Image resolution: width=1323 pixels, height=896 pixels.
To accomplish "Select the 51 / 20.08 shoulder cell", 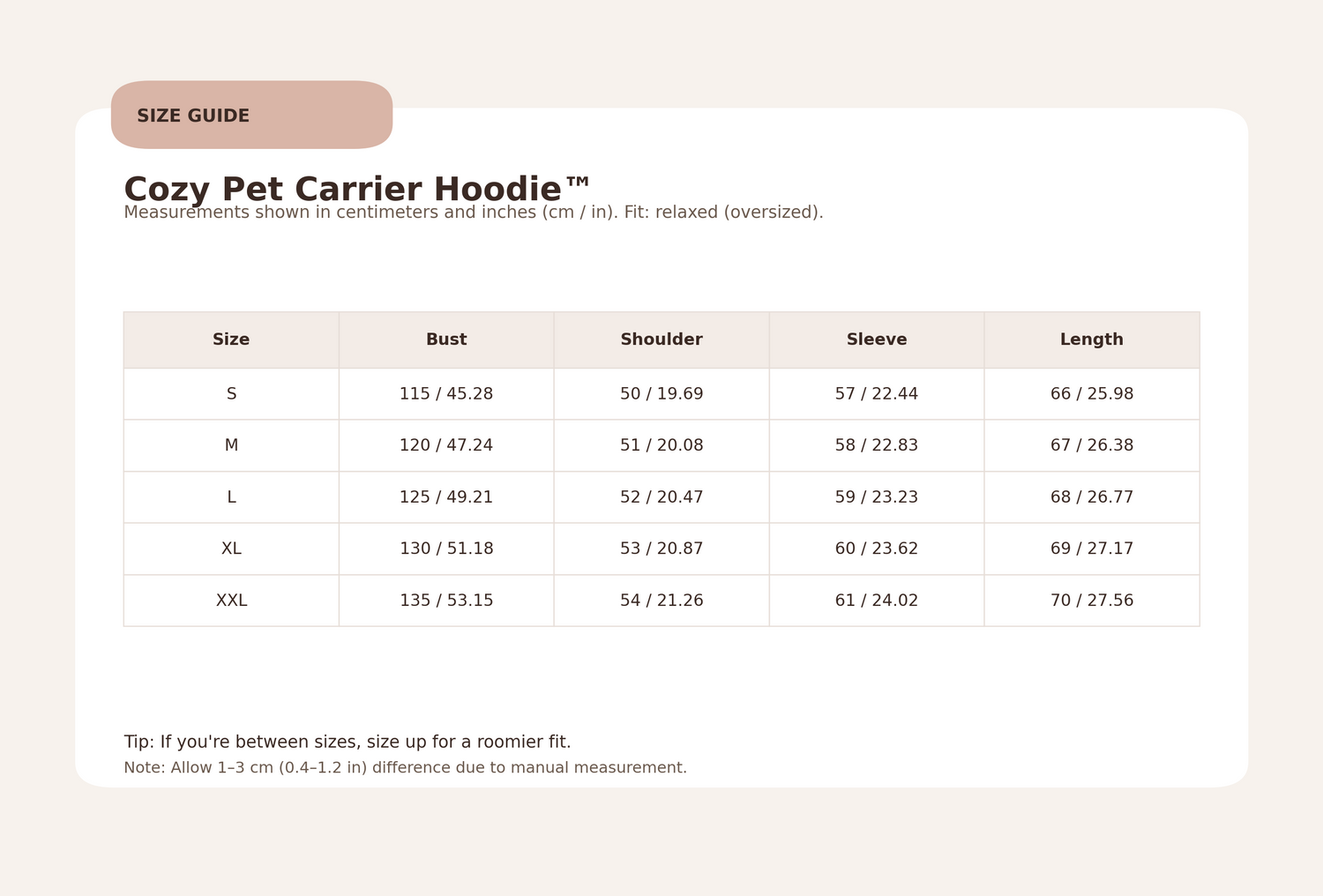I will click(661, 445).
